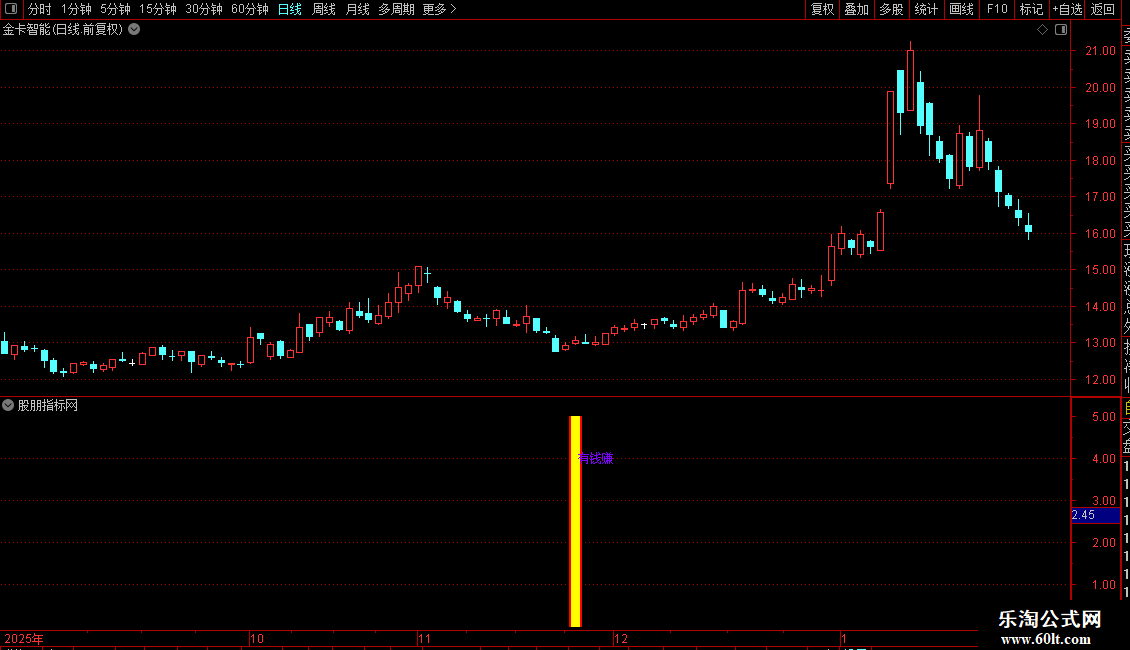The image size is (1130, 650).
Task: Expand the 股朋指标网 indicator dropdown
Action: pos(8,405)
